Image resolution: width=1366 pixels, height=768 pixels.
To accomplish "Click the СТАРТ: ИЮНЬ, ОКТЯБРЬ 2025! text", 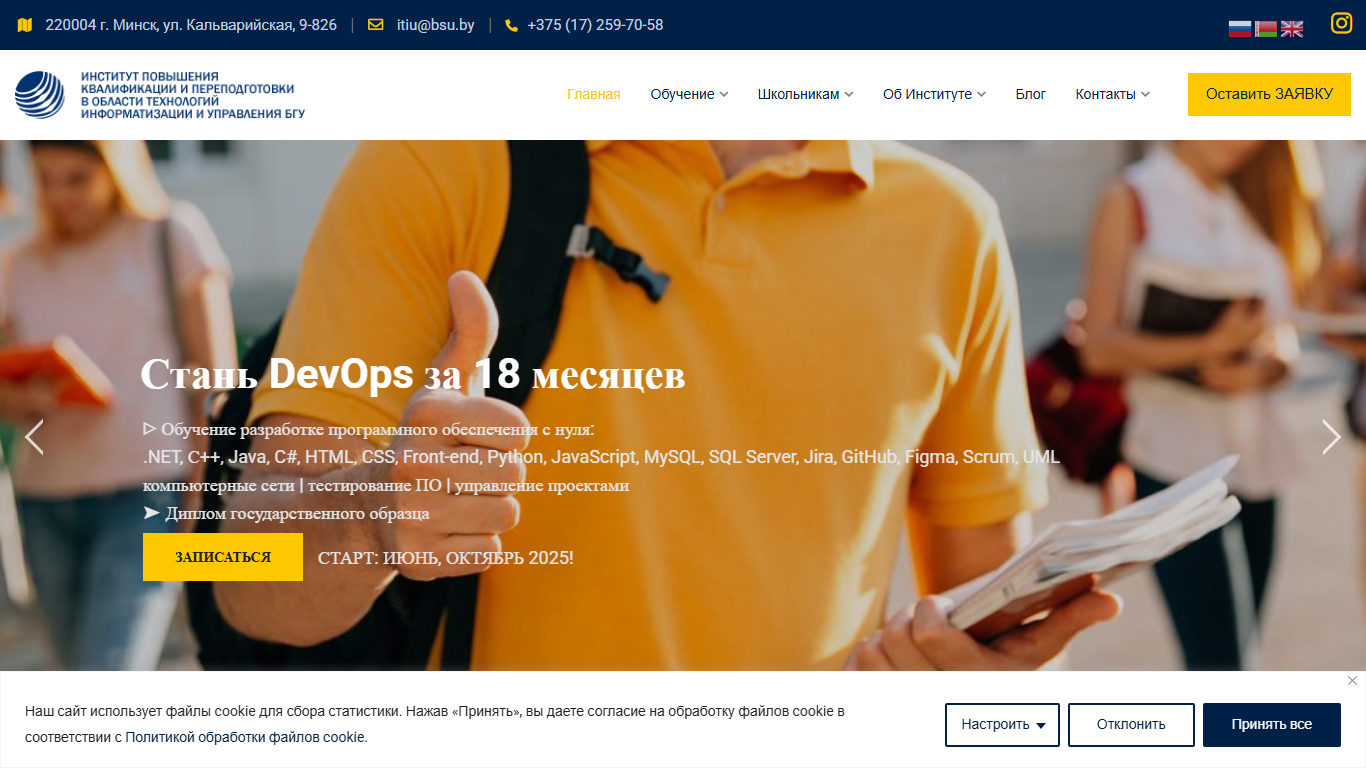I will coord(446,557).
